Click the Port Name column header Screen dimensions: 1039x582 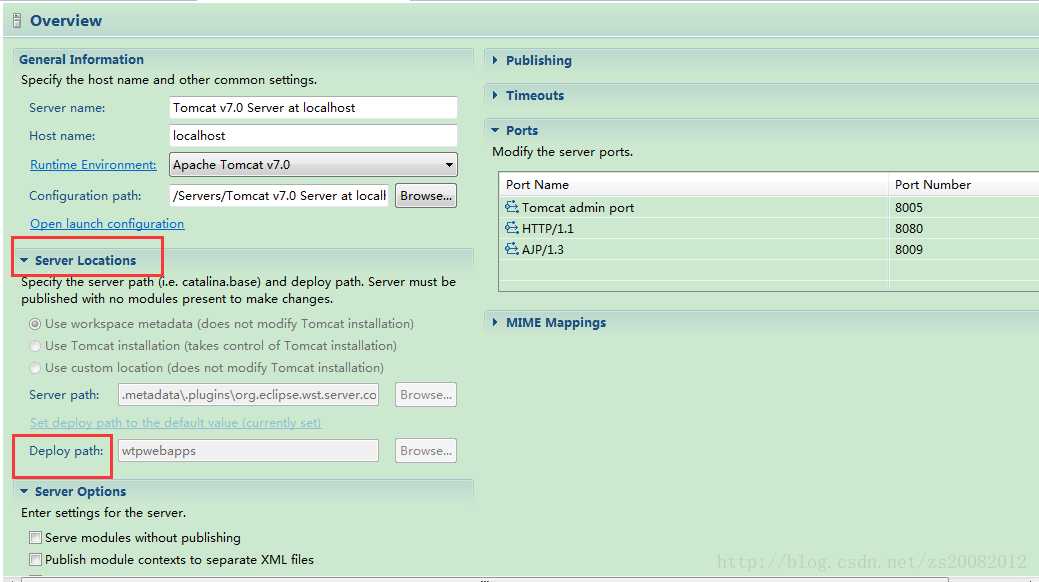coord(693,184)
